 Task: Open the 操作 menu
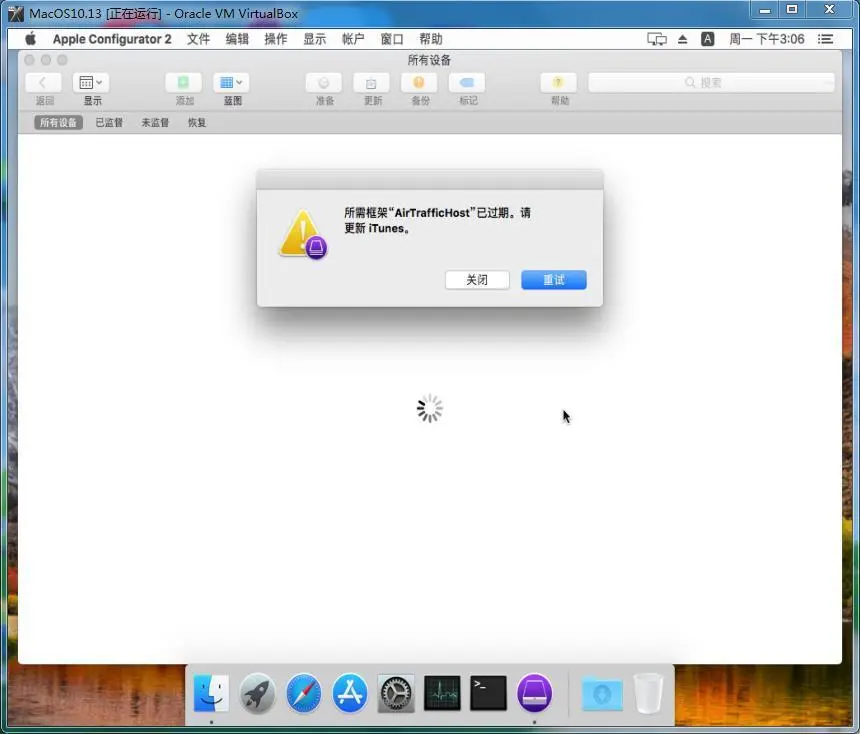click(276, 39)
